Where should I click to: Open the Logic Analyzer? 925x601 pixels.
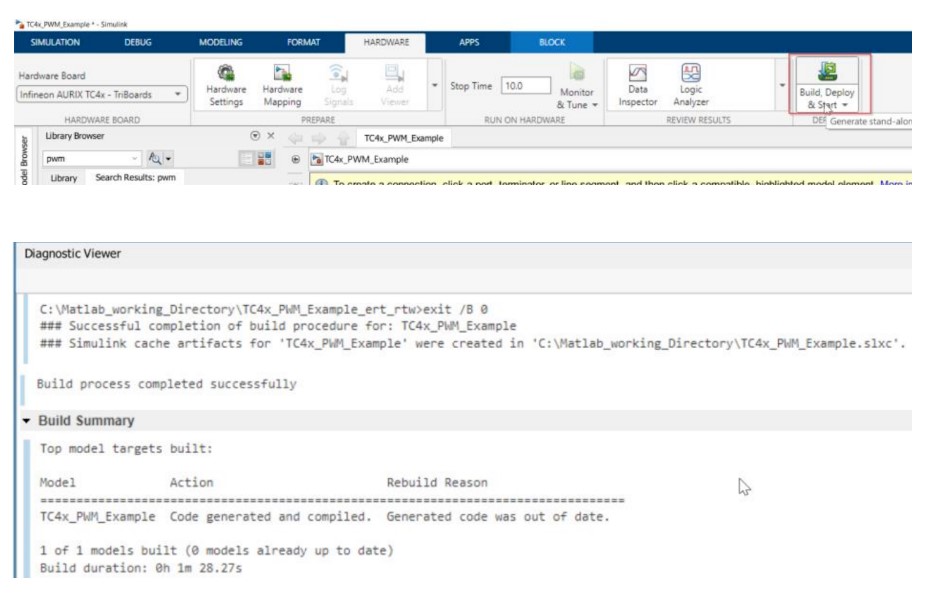pyautogui.click(x=691, y=86)
